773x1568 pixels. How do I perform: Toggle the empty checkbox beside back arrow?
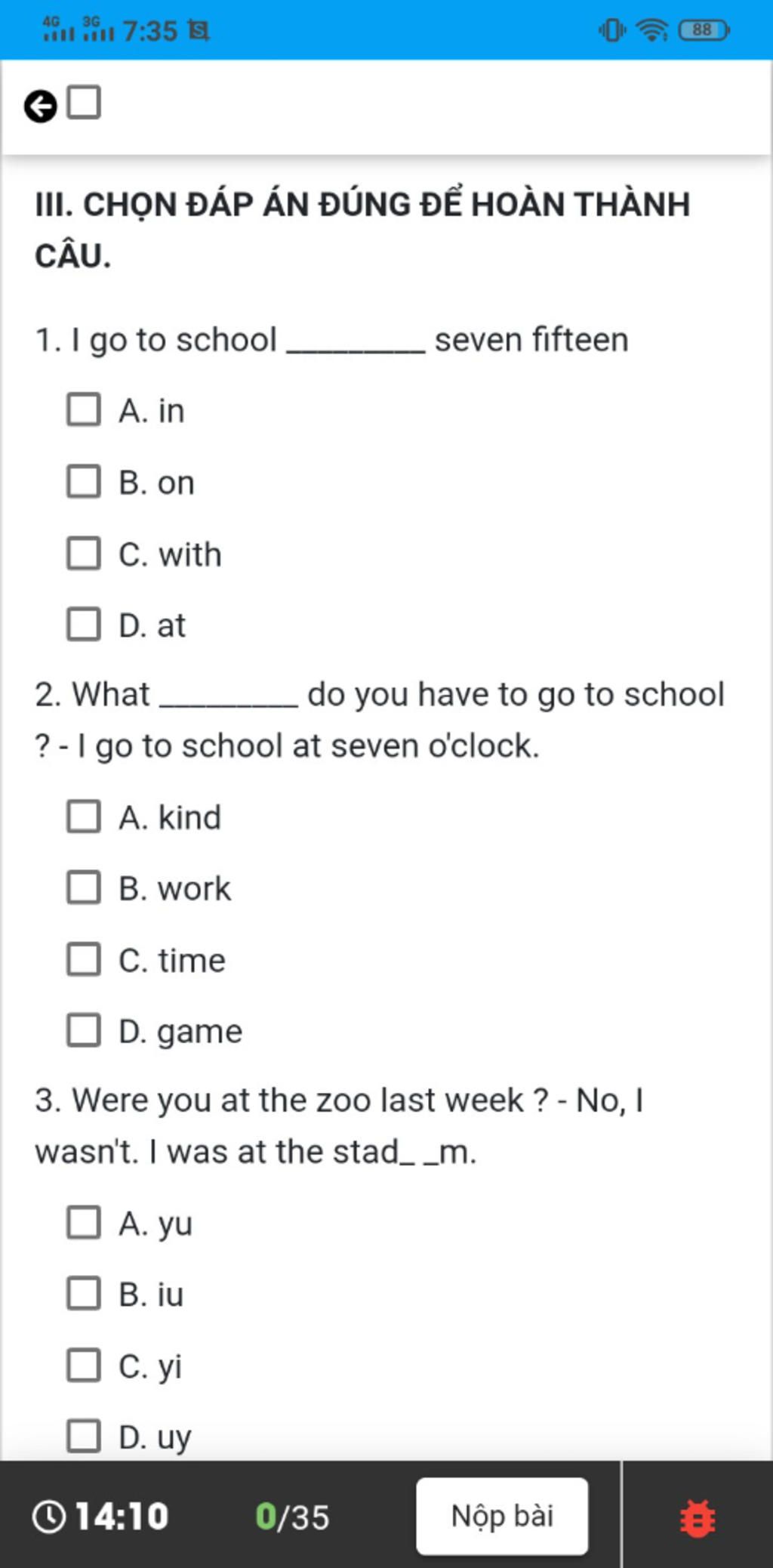[x=84, y=102]
